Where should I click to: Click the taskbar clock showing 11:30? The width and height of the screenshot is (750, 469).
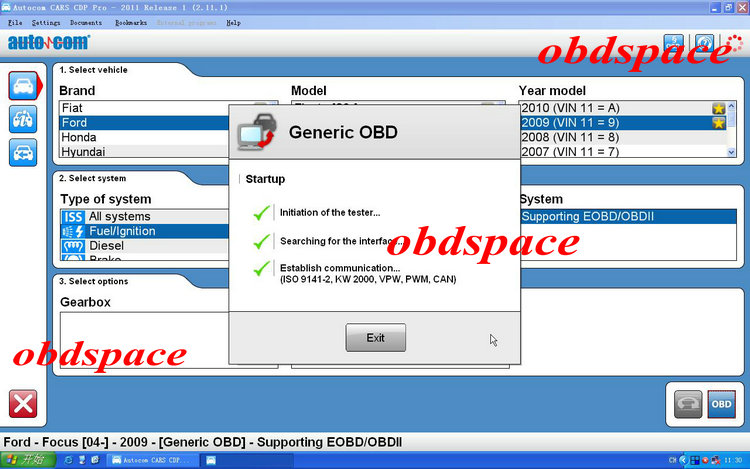733,460
